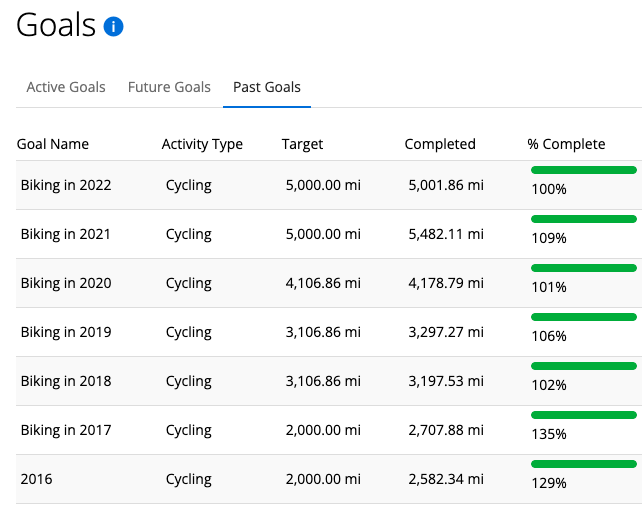Click the 5,482.11 mi completed value
This screenshot has height=525, width=642.
pos(446,234)
